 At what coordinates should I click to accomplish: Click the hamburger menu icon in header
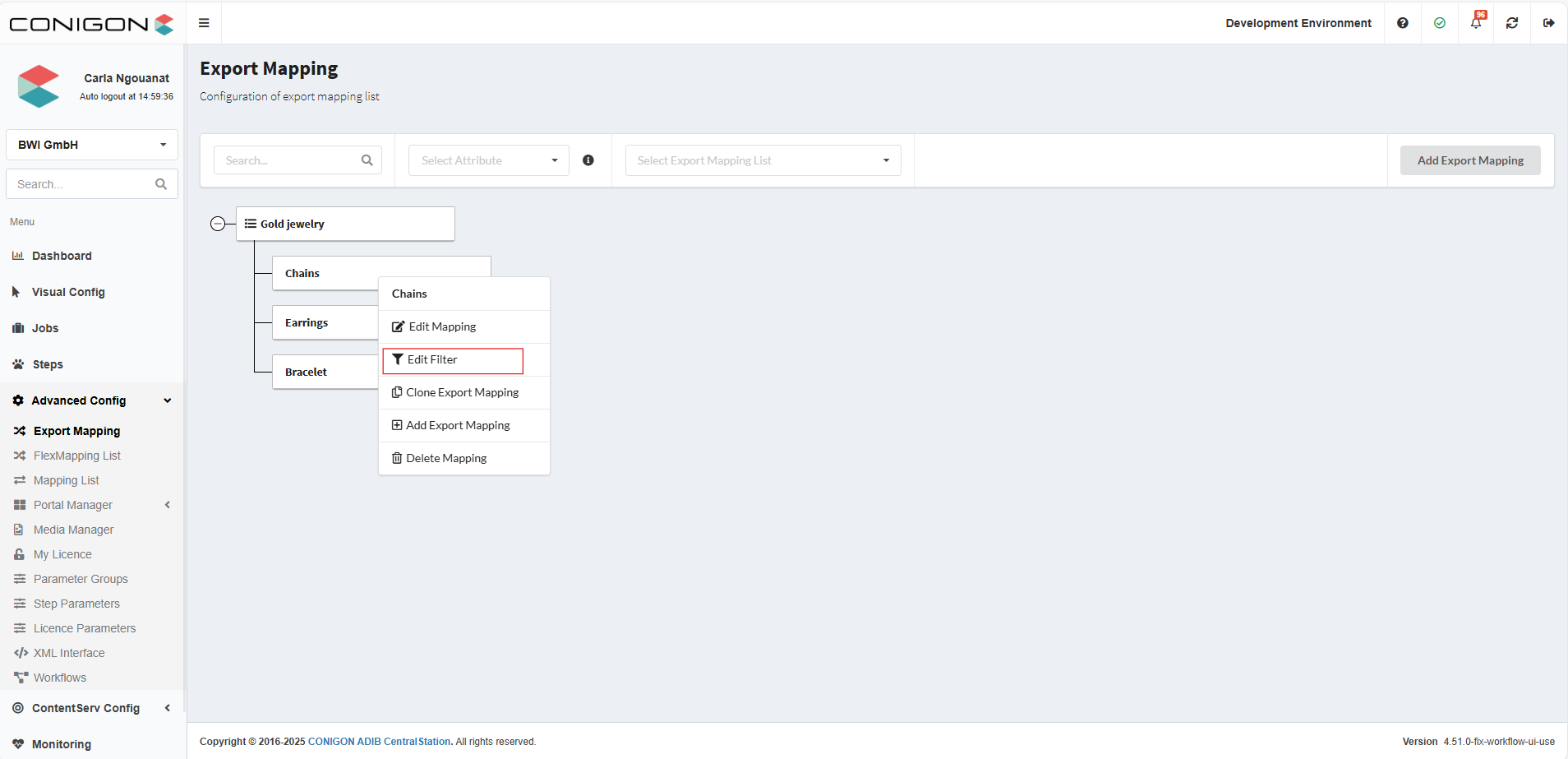point(204,23)
